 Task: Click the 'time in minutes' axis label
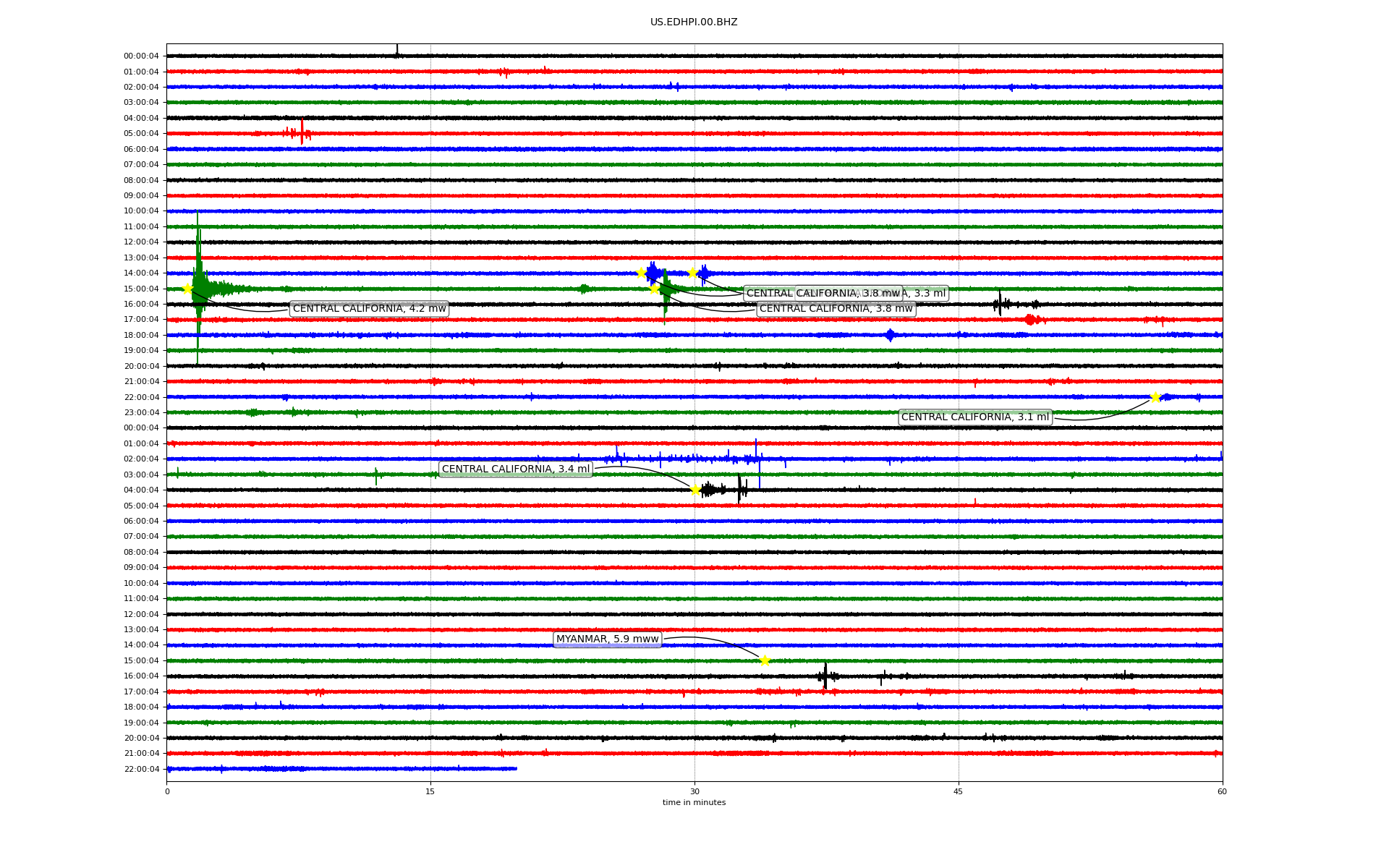[694, 802]
